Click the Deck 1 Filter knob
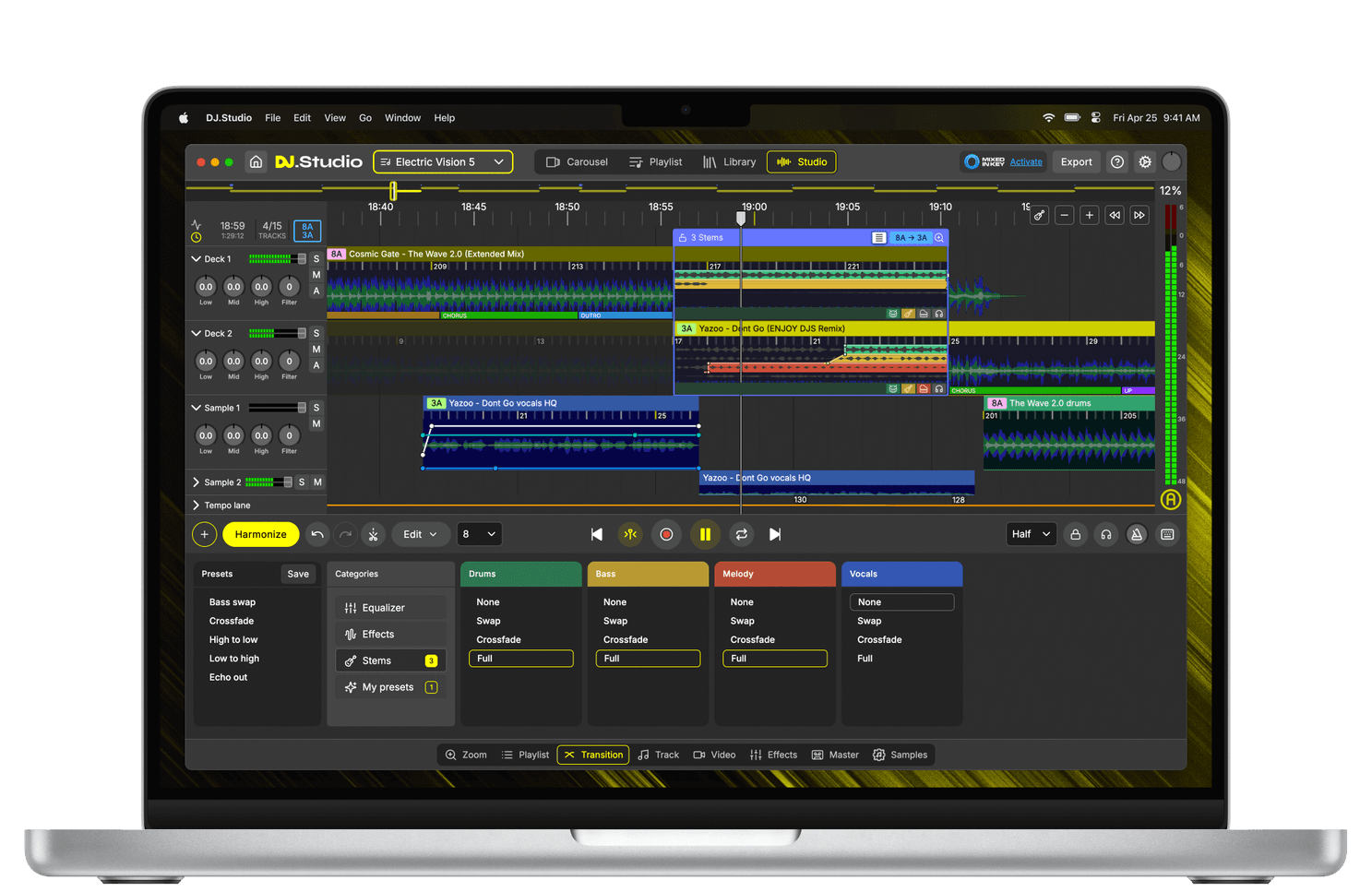1372x892 pixels. tap(289, 287)
